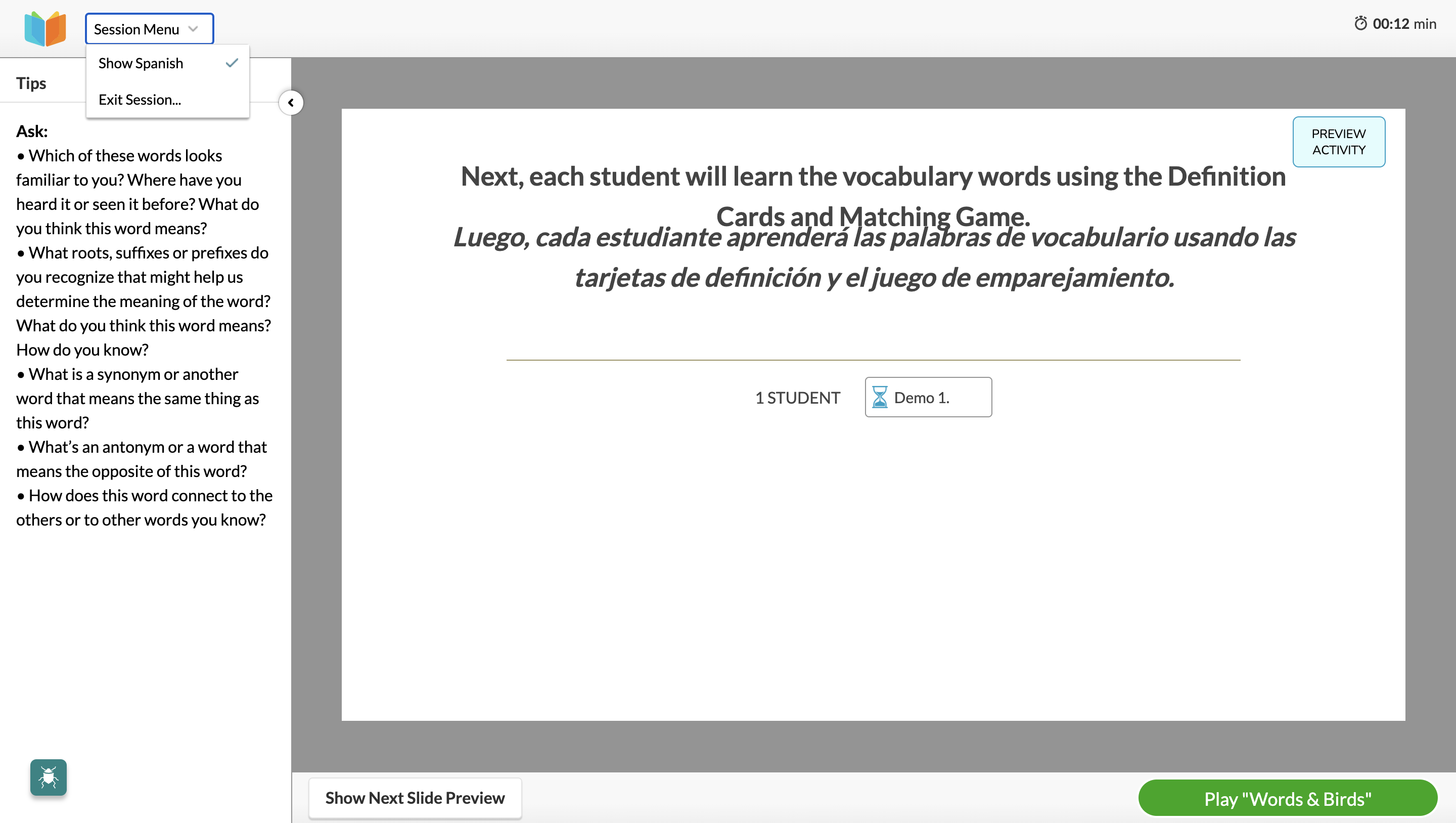Select Exit Session from the menu
The width and height of the screenshot is (1456, 823).
139,100
